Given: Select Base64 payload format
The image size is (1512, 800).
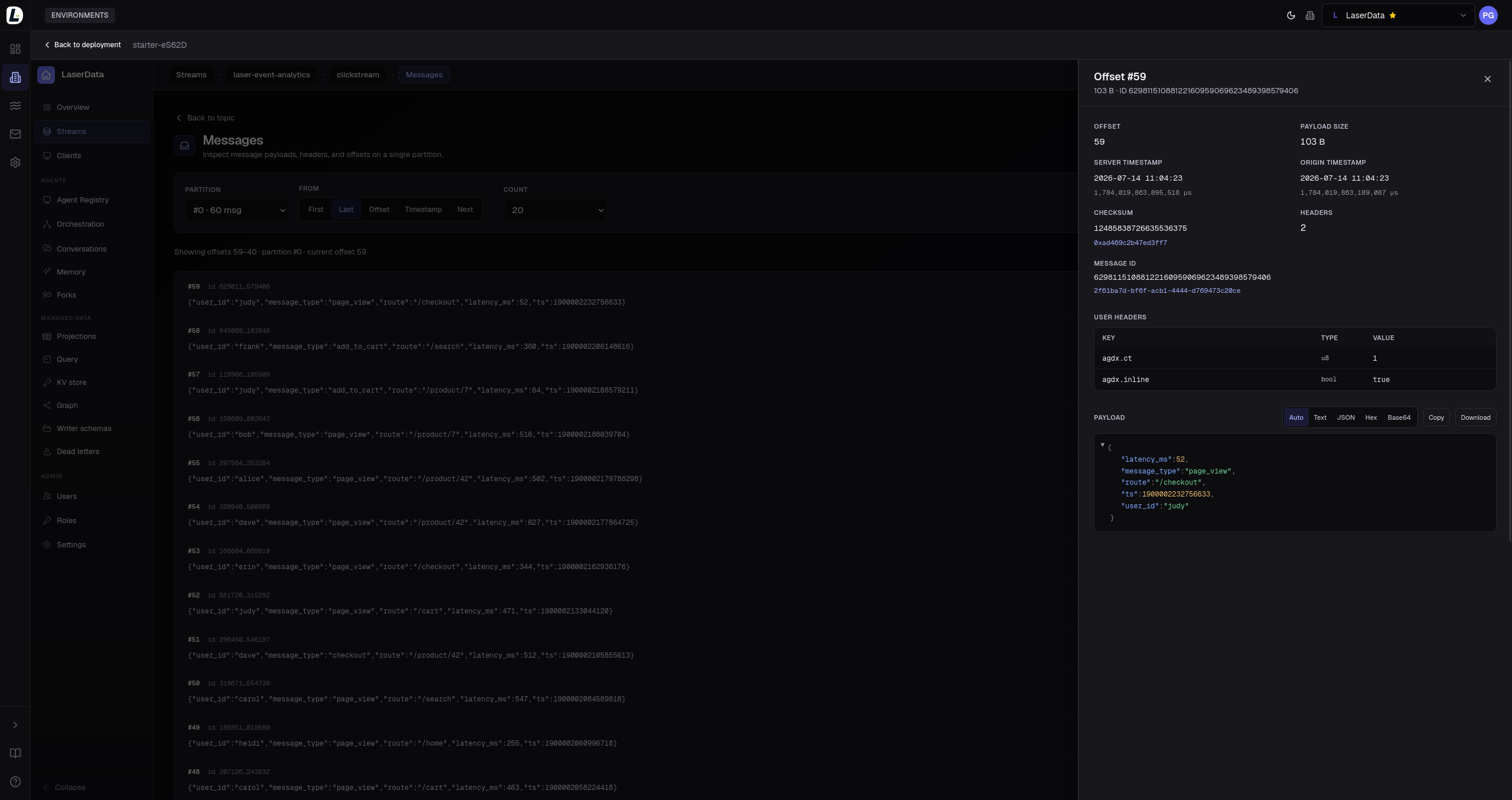Looking at the screenshot, I should tap(1399, 417).
